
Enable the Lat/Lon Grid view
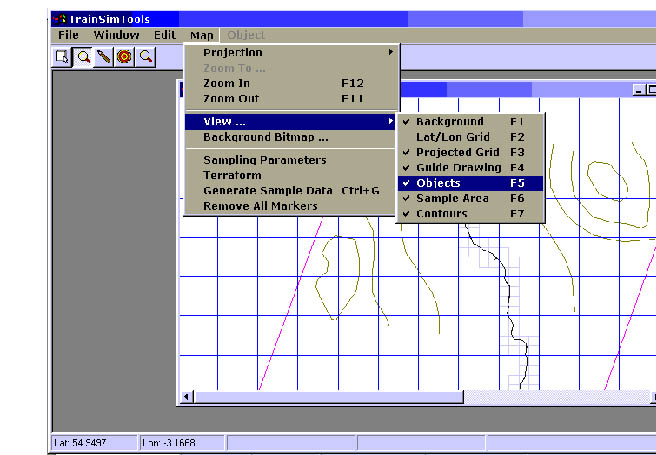471,137
